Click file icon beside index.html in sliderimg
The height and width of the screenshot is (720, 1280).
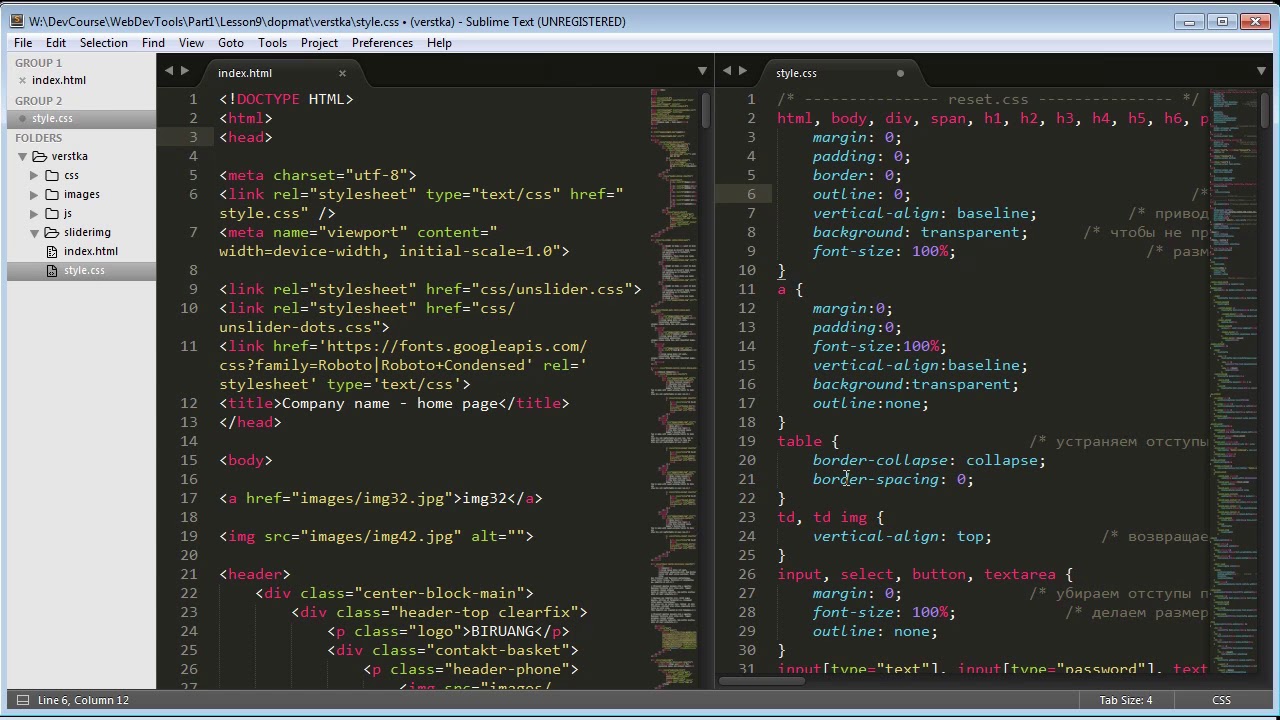click(53, 251)
